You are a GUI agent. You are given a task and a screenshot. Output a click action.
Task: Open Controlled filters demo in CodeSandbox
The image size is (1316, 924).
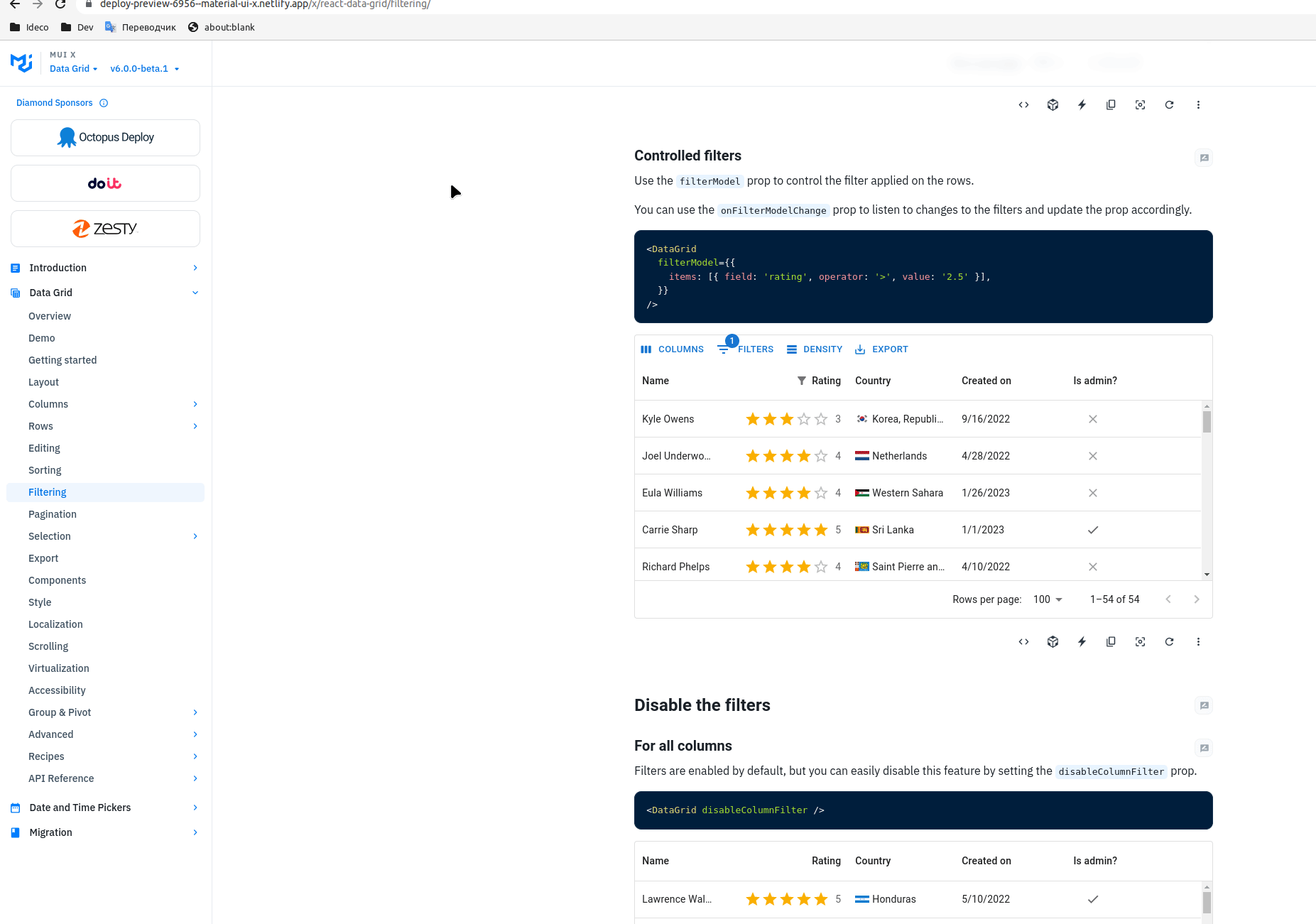tap(1053, 642)
